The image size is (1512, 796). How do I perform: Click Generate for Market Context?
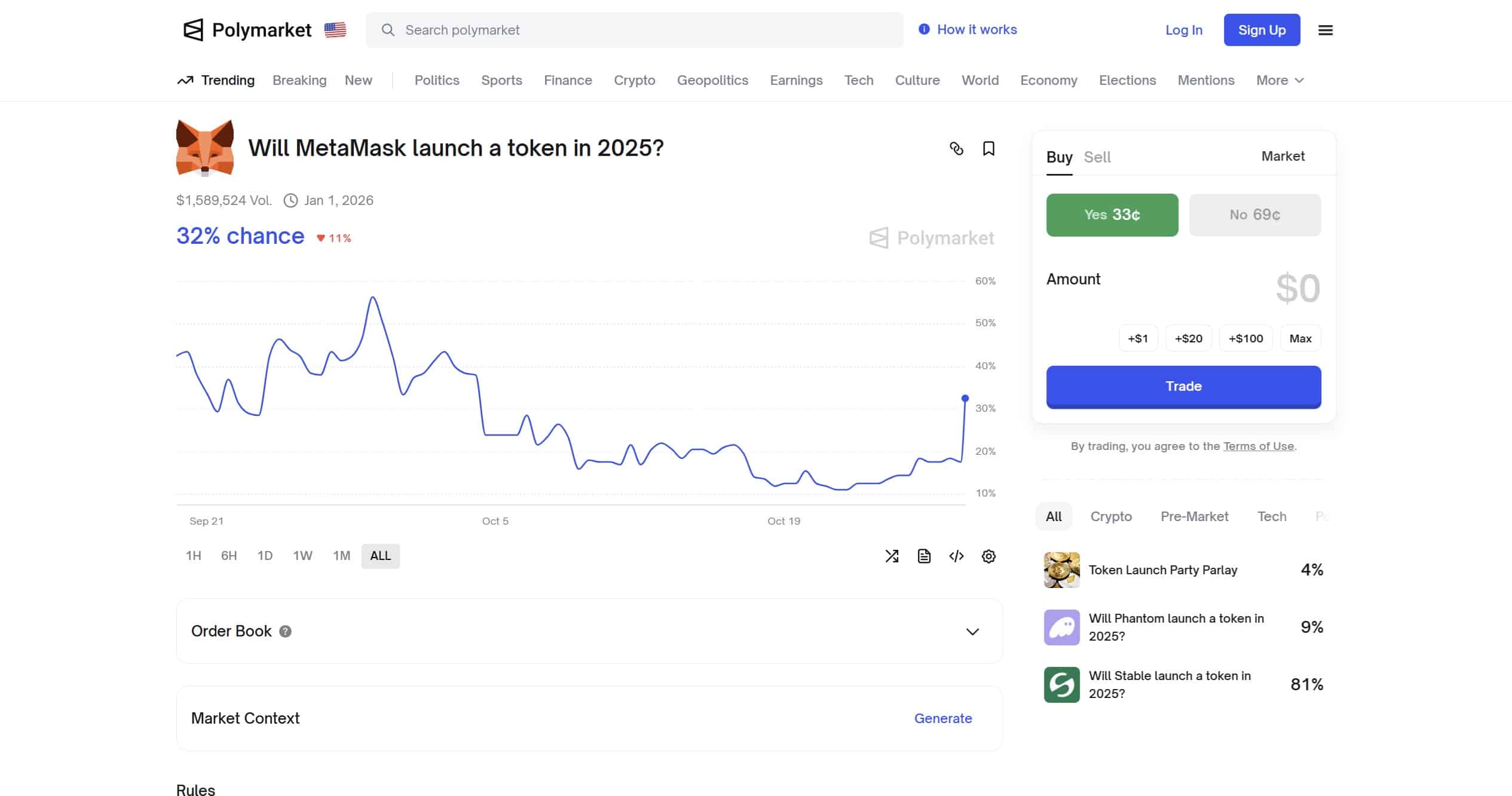[942, 718]
